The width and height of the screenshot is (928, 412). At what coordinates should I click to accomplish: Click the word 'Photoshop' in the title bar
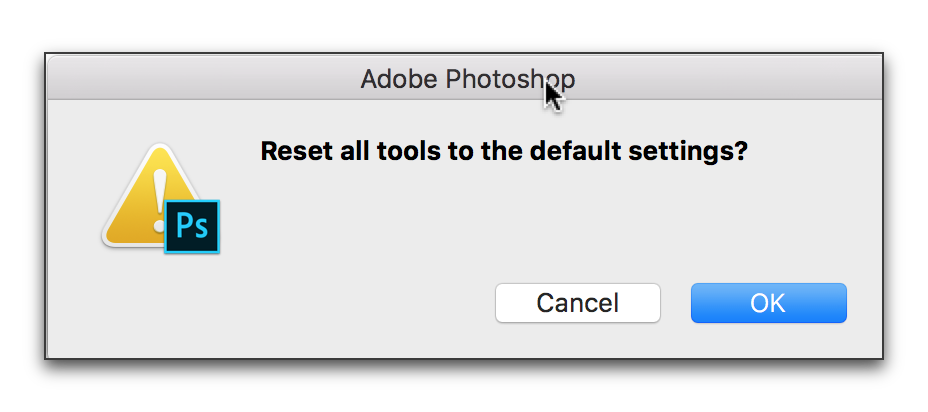510,79
